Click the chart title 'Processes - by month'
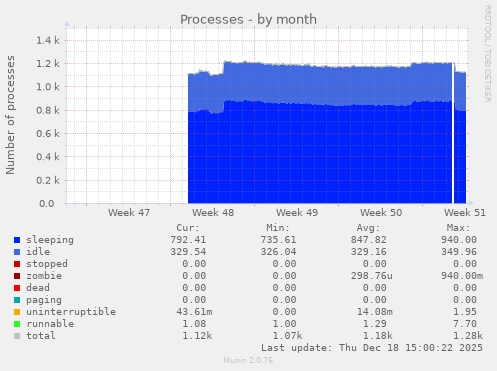The height and width of the screenshot is (371, 497). 248,19
